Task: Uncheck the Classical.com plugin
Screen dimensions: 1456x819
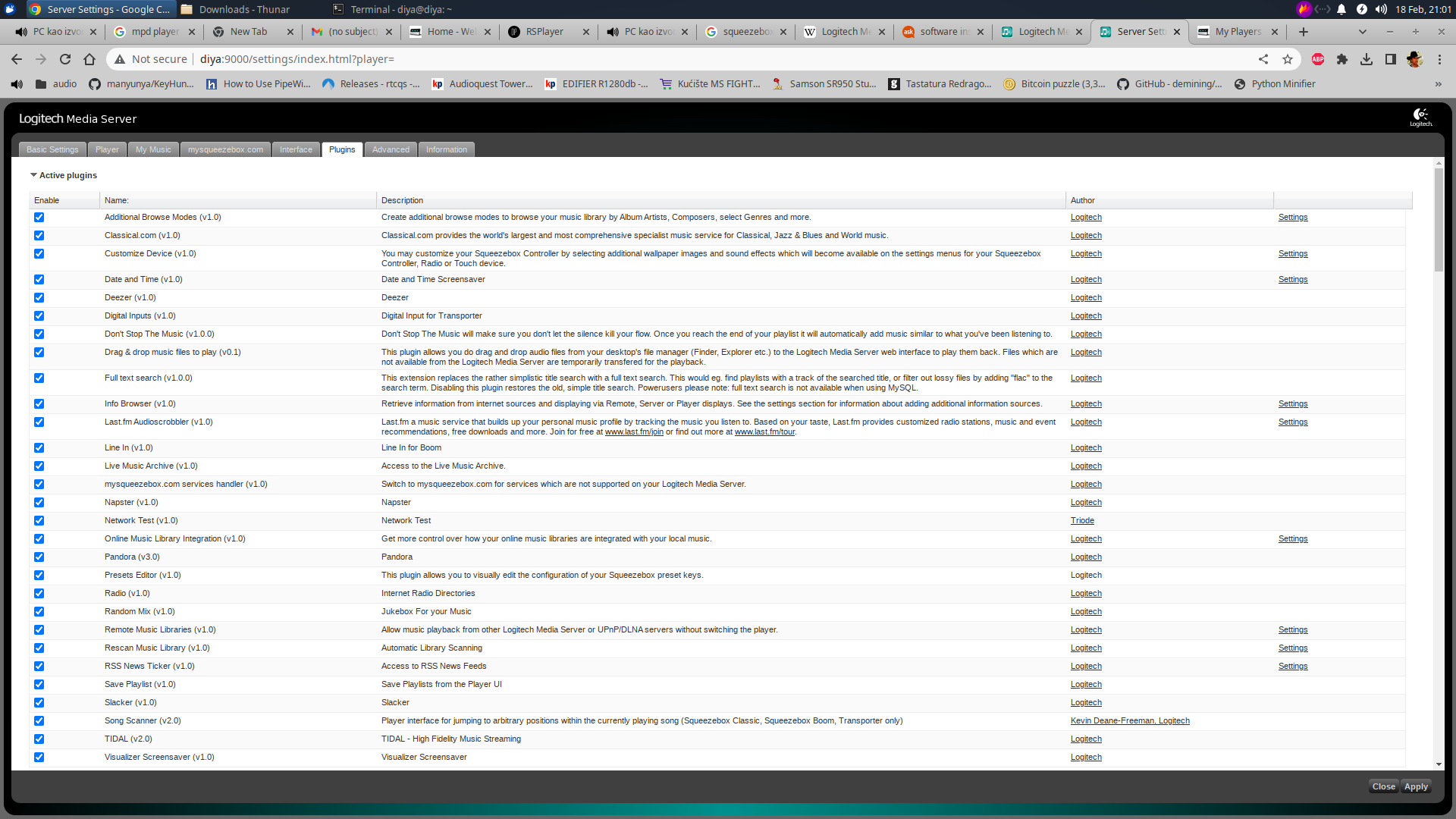Action: (x=39, y=236)
